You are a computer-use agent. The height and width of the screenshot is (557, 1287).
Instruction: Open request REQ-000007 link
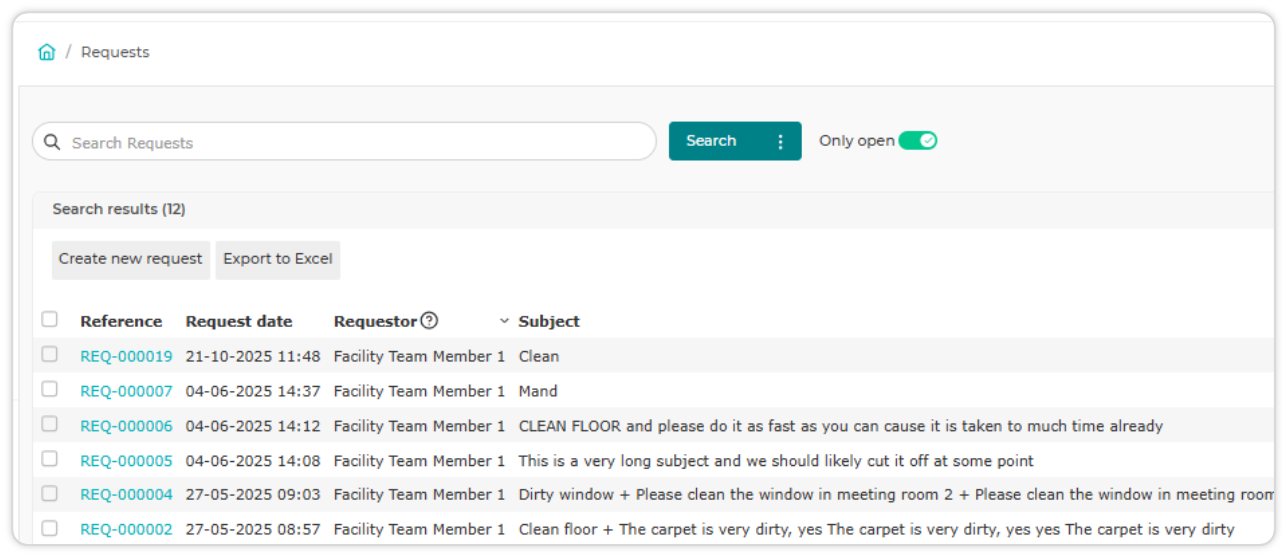click(x=126, y=391)
